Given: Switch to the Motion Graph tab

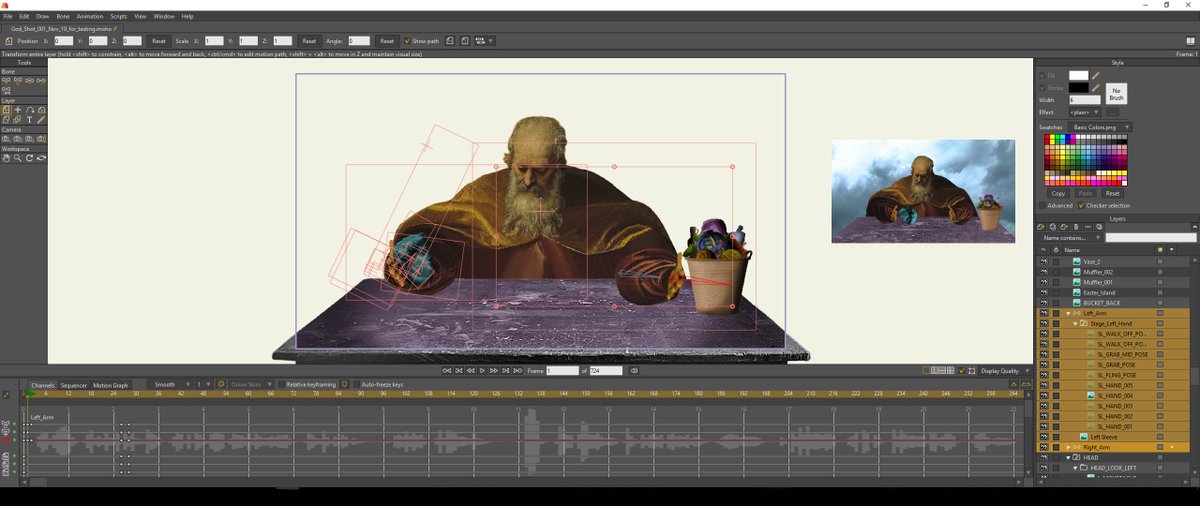Looking at the screenshot, I should pyautogui.click(x=110, y=385).
